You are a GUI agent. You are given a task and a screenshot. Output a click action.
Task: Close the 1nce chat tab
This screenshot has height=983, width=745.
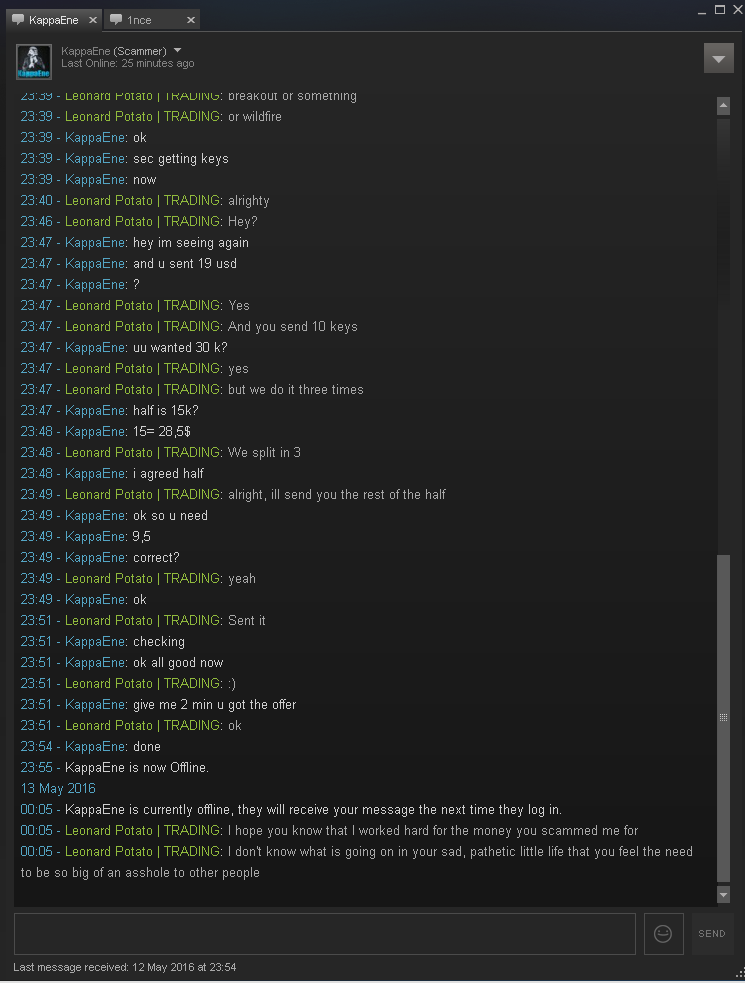pos(191,20)
